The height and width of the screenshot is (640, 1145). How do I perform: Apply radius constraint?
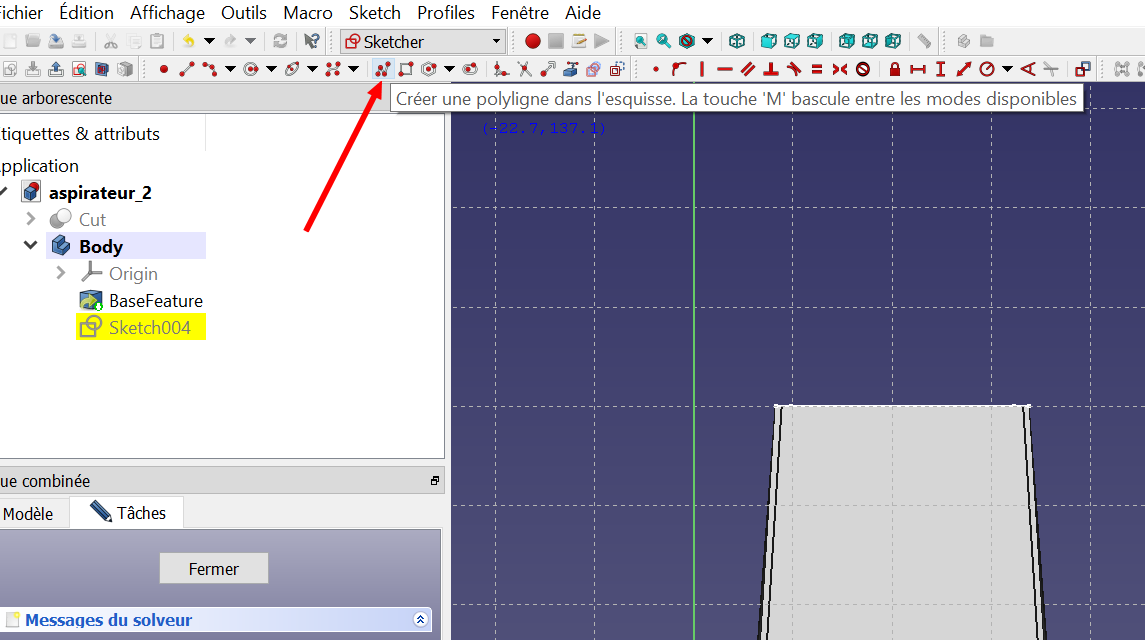pos(987,69)
